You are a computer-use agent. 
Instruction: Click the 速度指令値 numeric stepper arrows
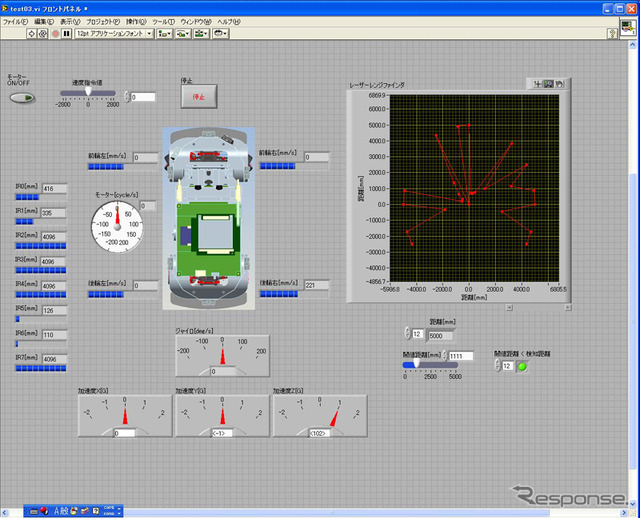pyautogui.click(x=127, y=97)
